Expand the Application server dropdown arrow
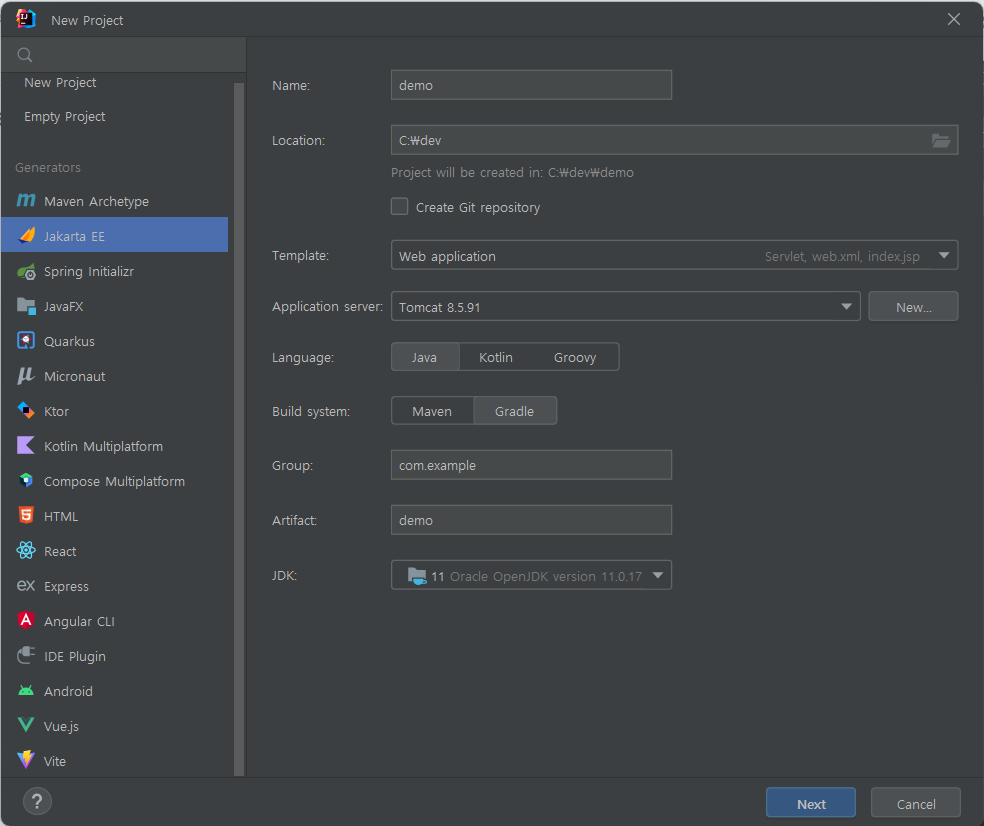Viewport: 984px width, 826px height. pos(846,307)
